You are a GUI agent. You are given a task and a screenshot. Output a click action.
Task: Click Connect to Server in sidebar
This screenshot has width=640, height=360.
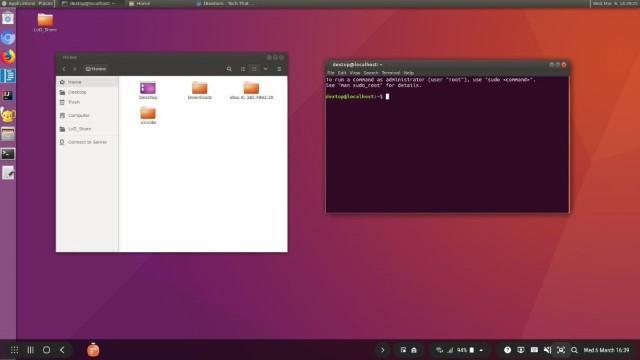pos(87,142)
